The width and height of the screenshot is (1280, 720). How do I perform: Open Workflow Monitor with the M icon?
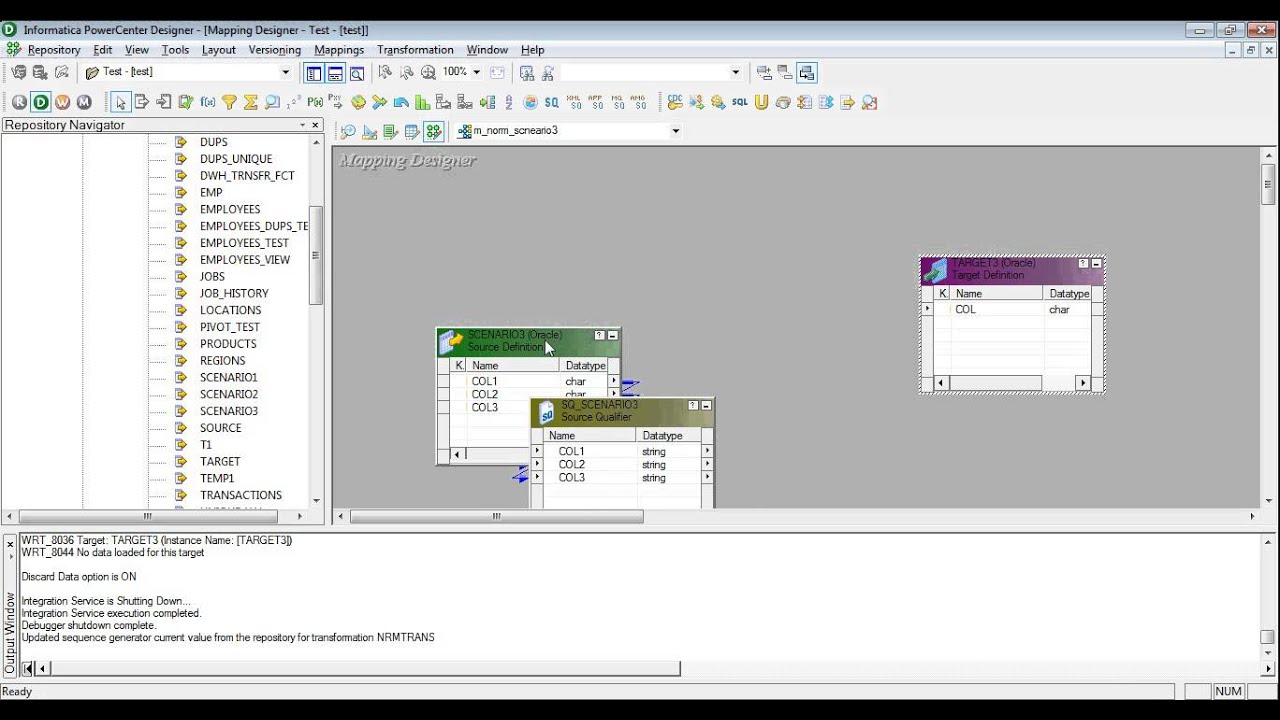click(x=84, y=102)
